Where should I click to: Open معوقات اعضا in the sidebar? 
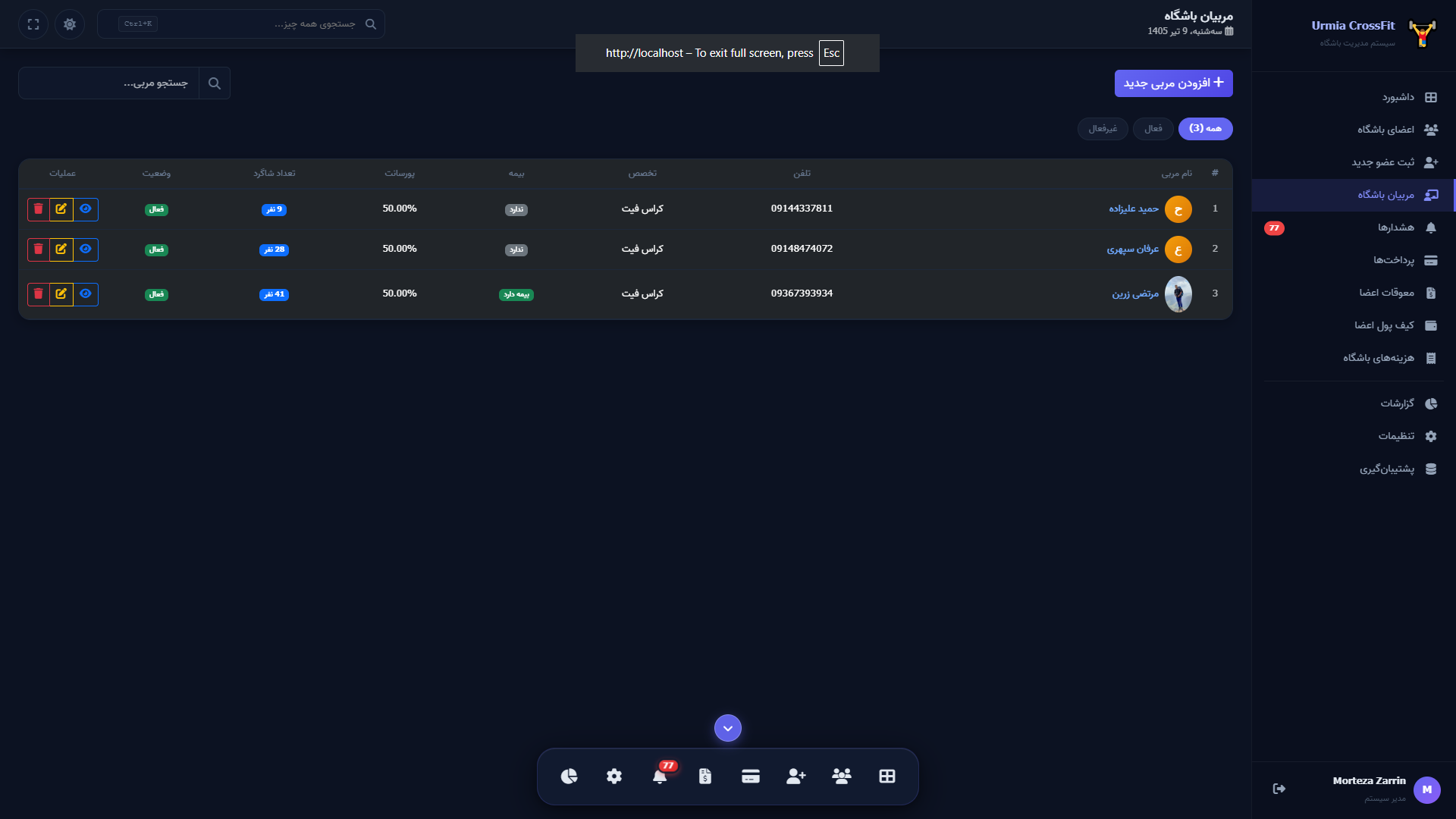point(1354,293)
